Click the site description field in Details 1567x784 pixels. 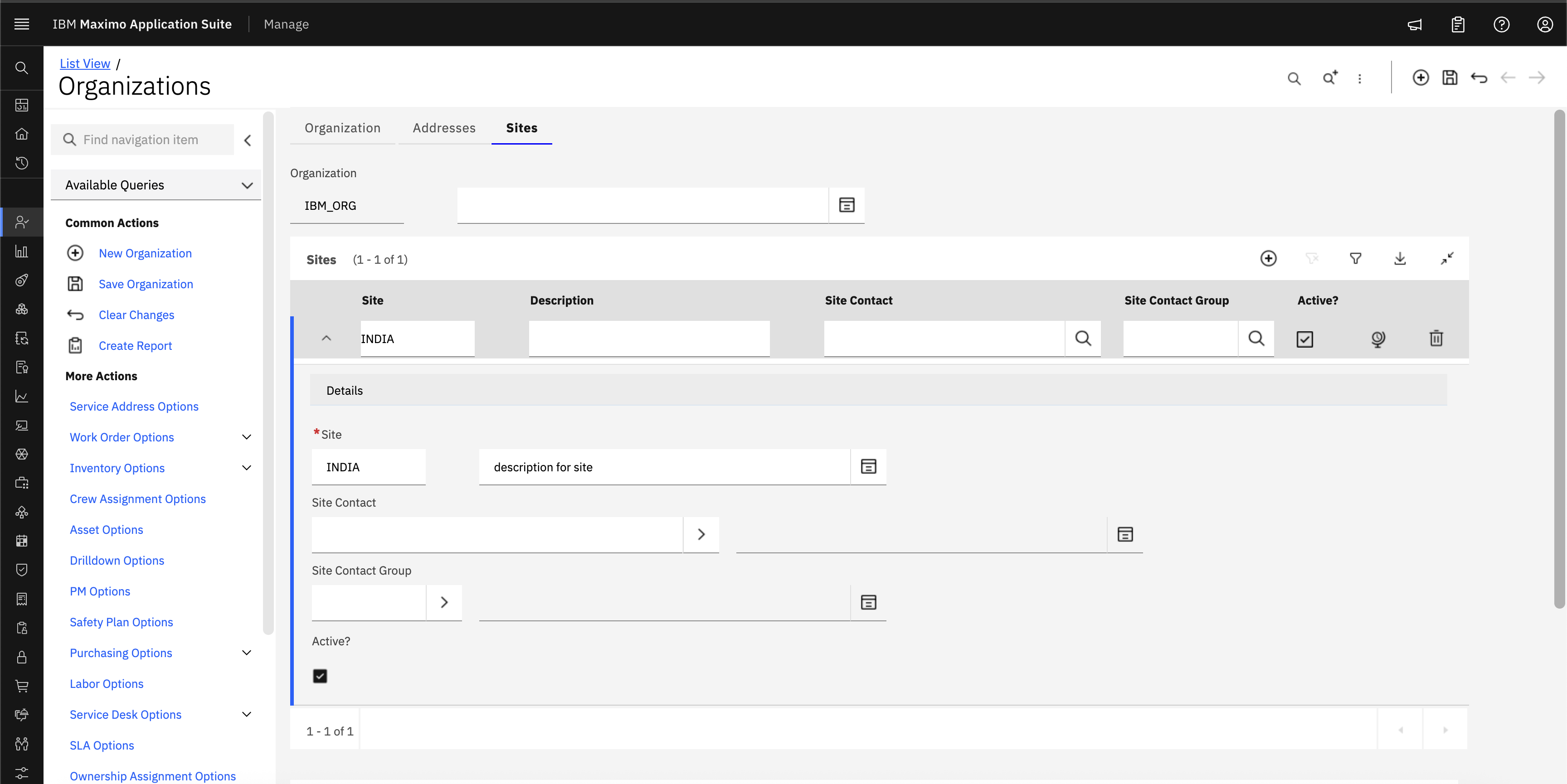[x=664, y=466]
